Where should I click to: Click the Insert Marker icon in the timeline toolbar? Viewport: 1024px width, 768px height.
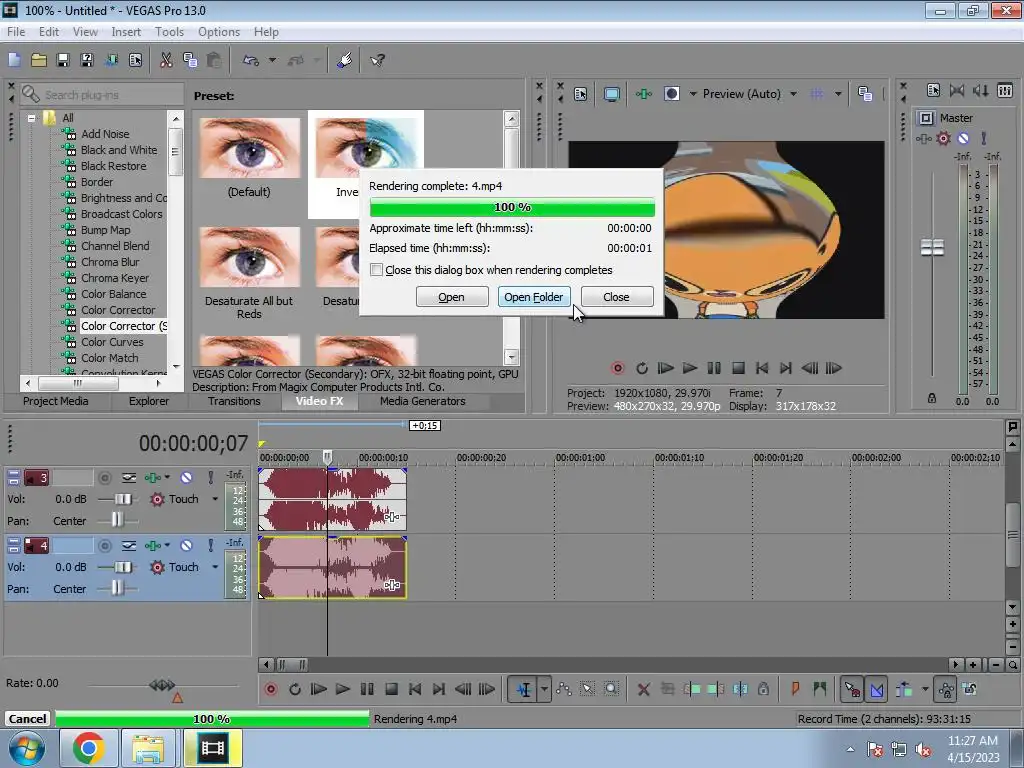tap(795, 689)
